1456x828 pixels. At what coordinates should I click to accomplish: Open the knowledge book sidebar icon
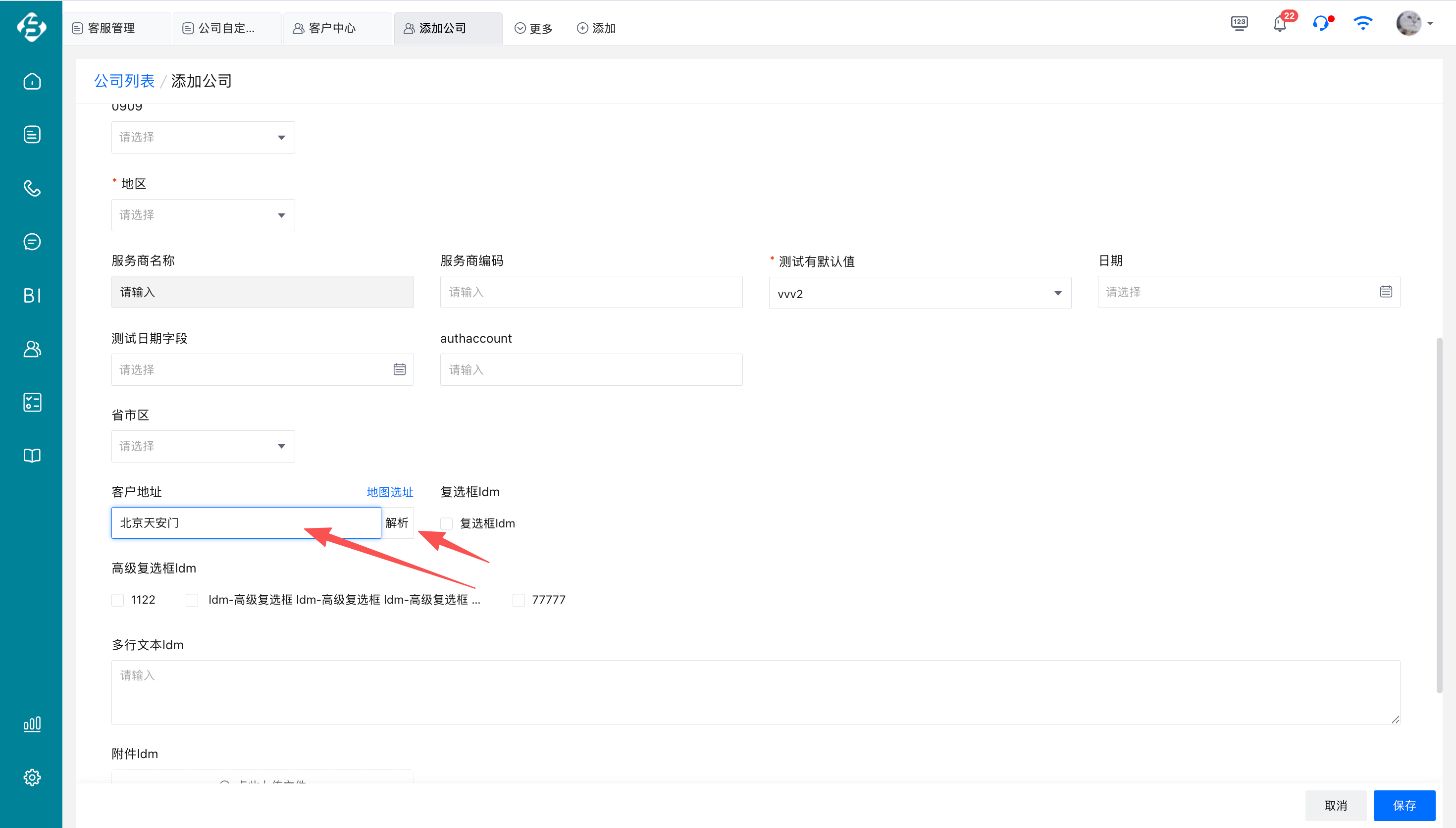32,456
